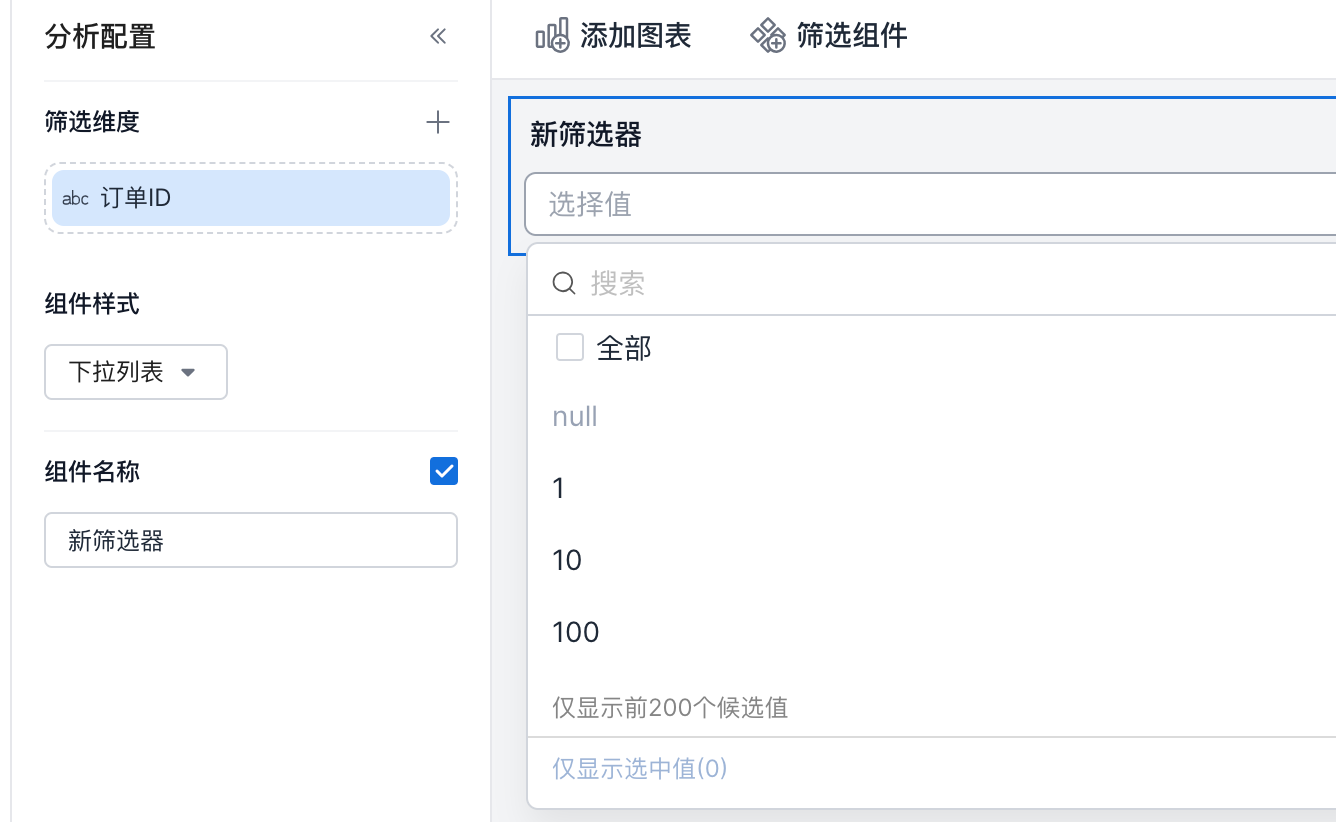Check the 全部 checkbox
Viewport: 1336px width, 822px height.
click(570, 348)
